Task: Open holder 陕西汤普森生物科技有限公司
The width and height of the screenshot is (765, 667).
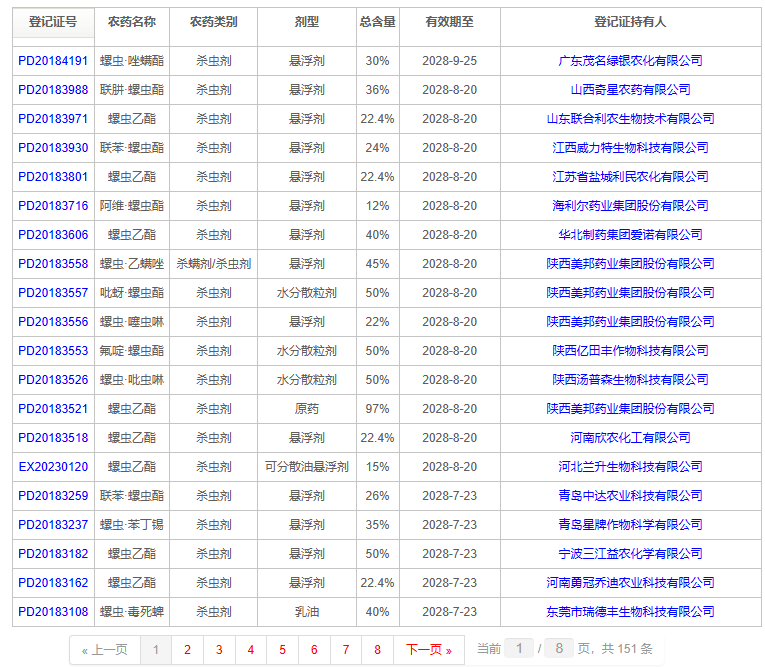Action: pos(630,380)
